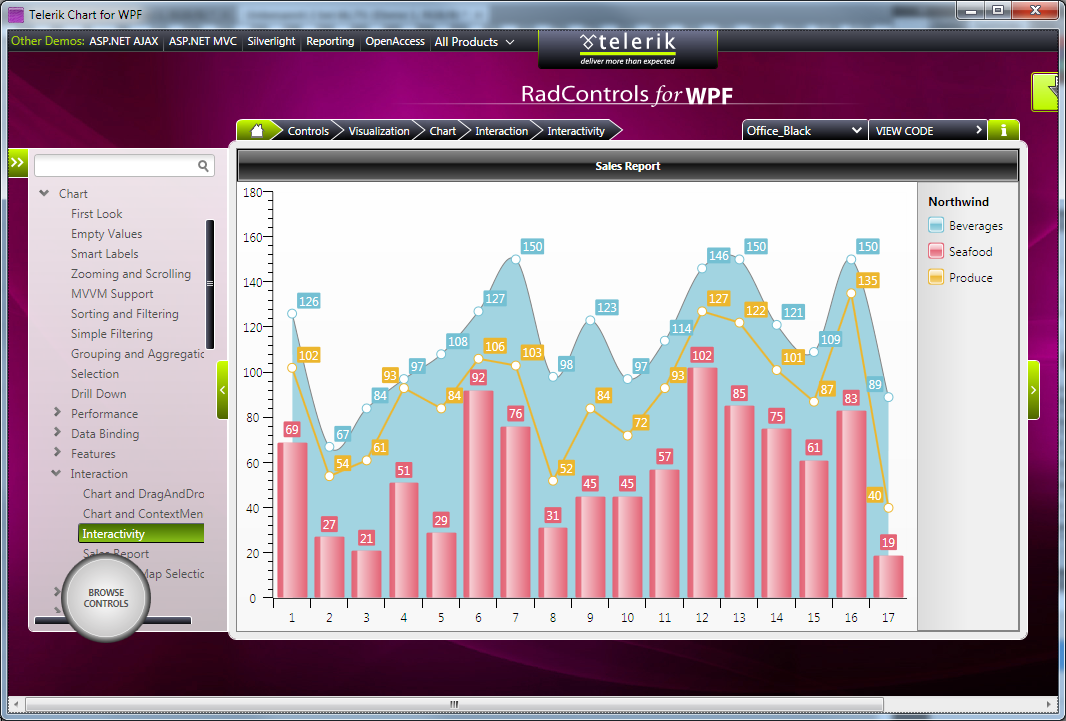This screenshot has width=1066, height=721.
Task: Open Selection demo
Action: (x=94, y=374)
